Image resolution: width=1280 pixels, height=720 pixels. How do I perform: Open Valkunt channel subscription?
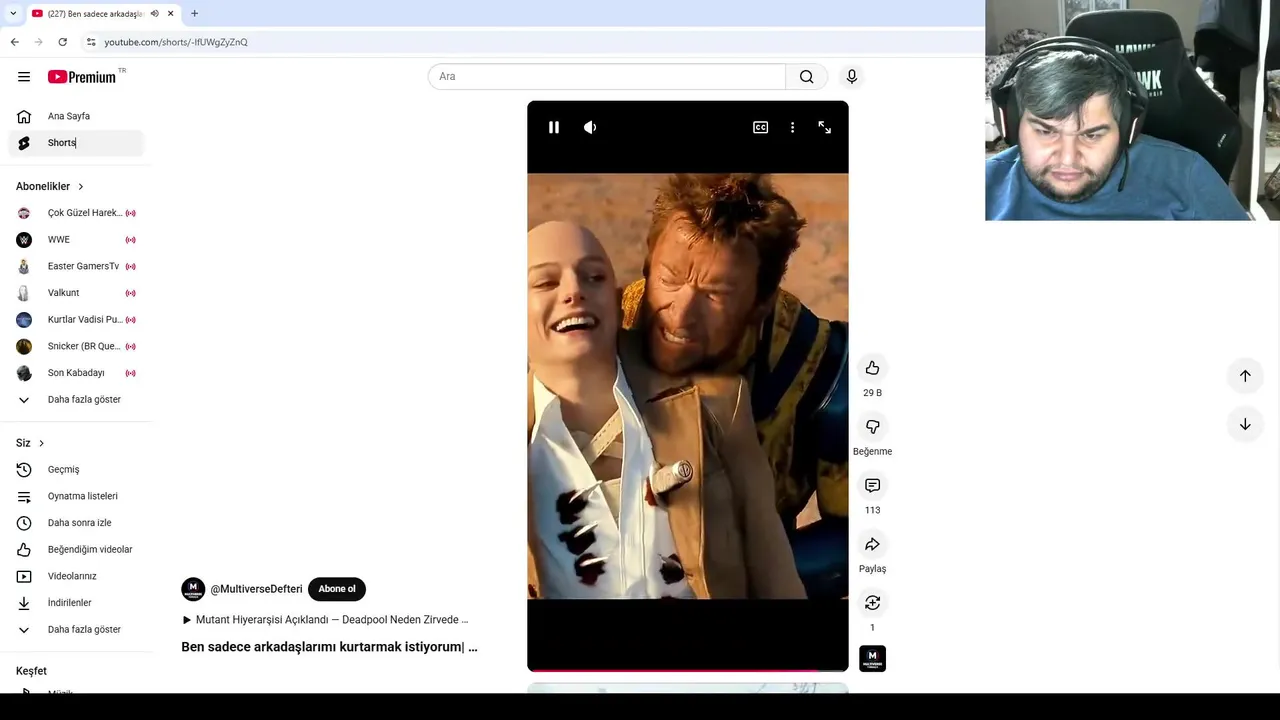(x=76, y=293)
